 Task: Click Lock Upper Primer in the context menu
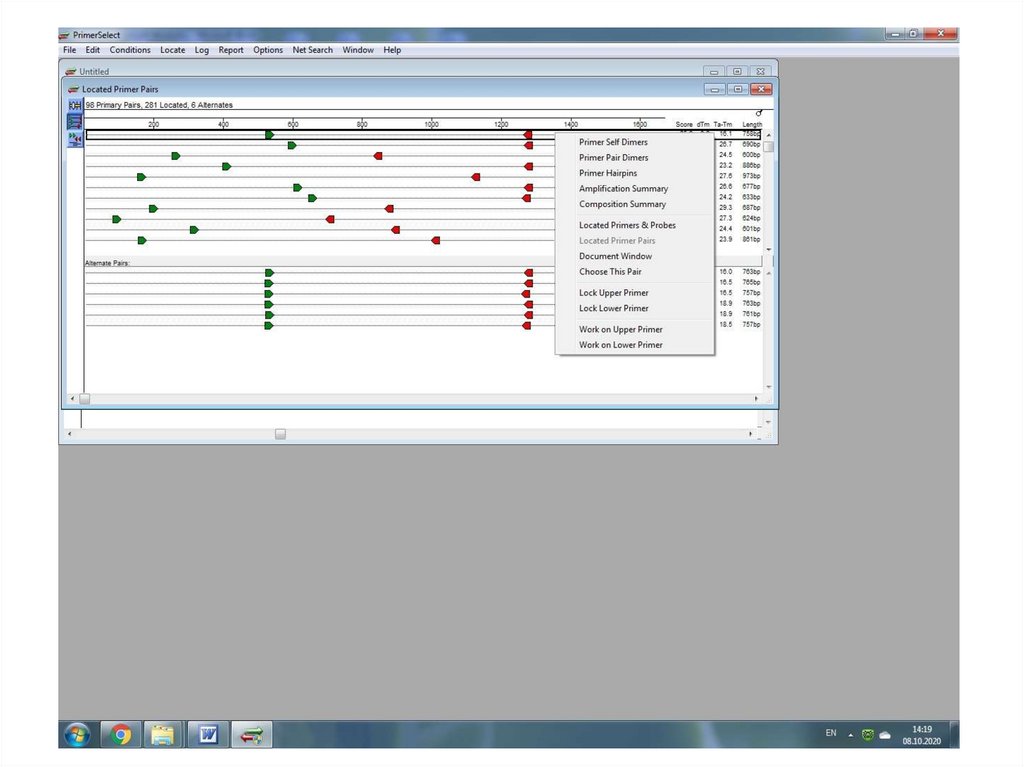[x=613, y=293]
